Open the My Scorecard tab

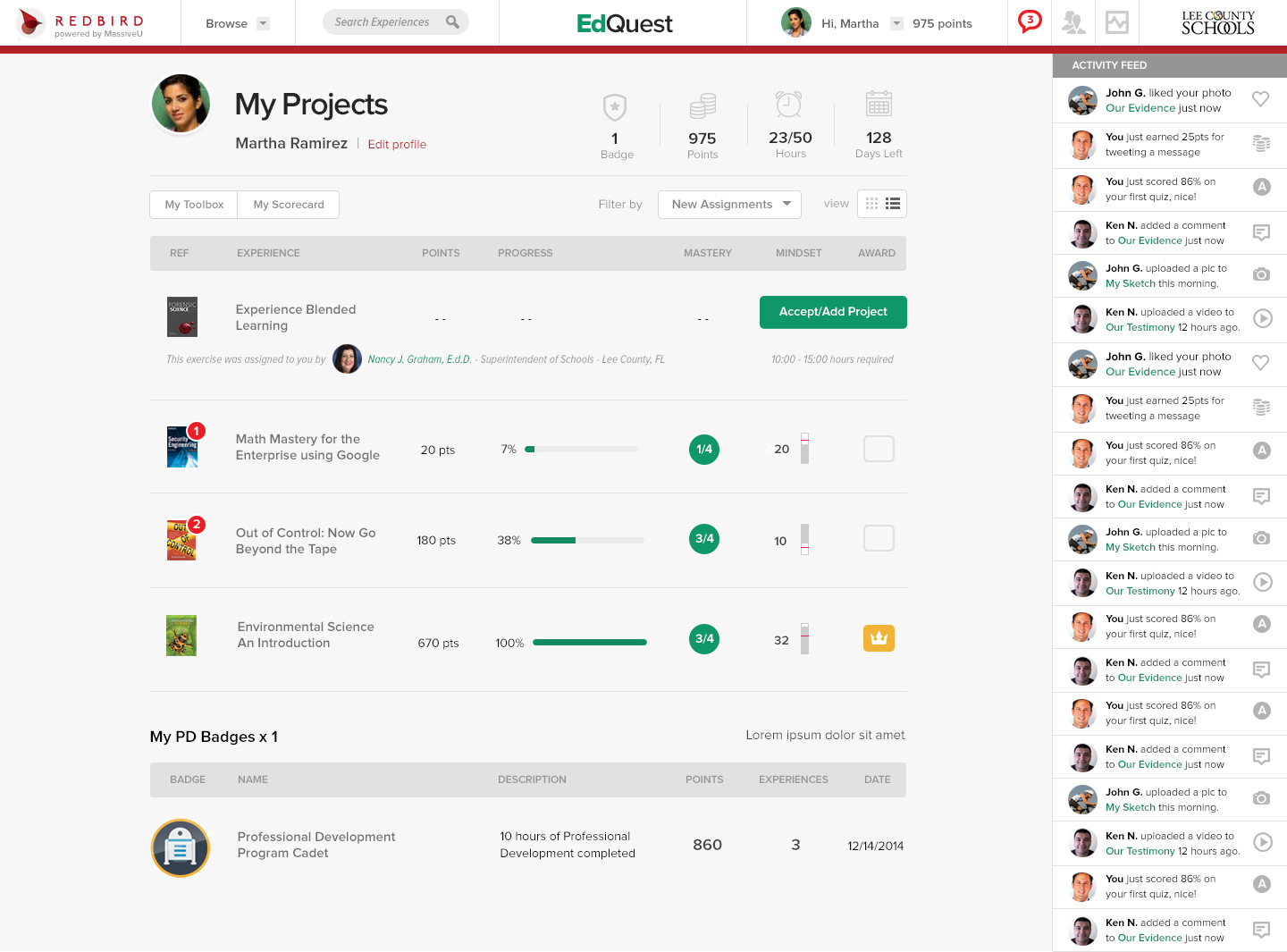(289, 205)
